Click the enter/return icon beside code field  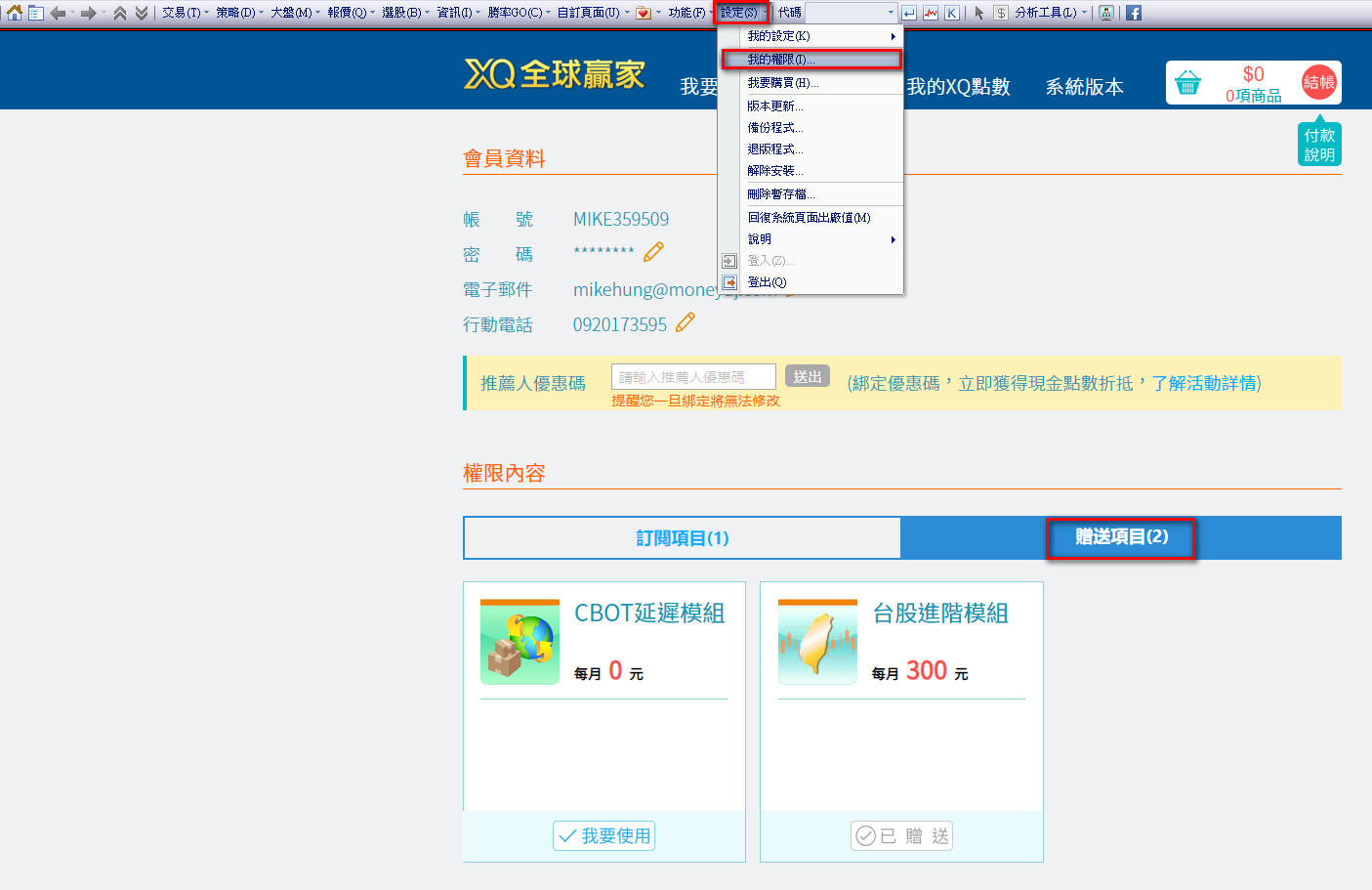click(907, 13)
